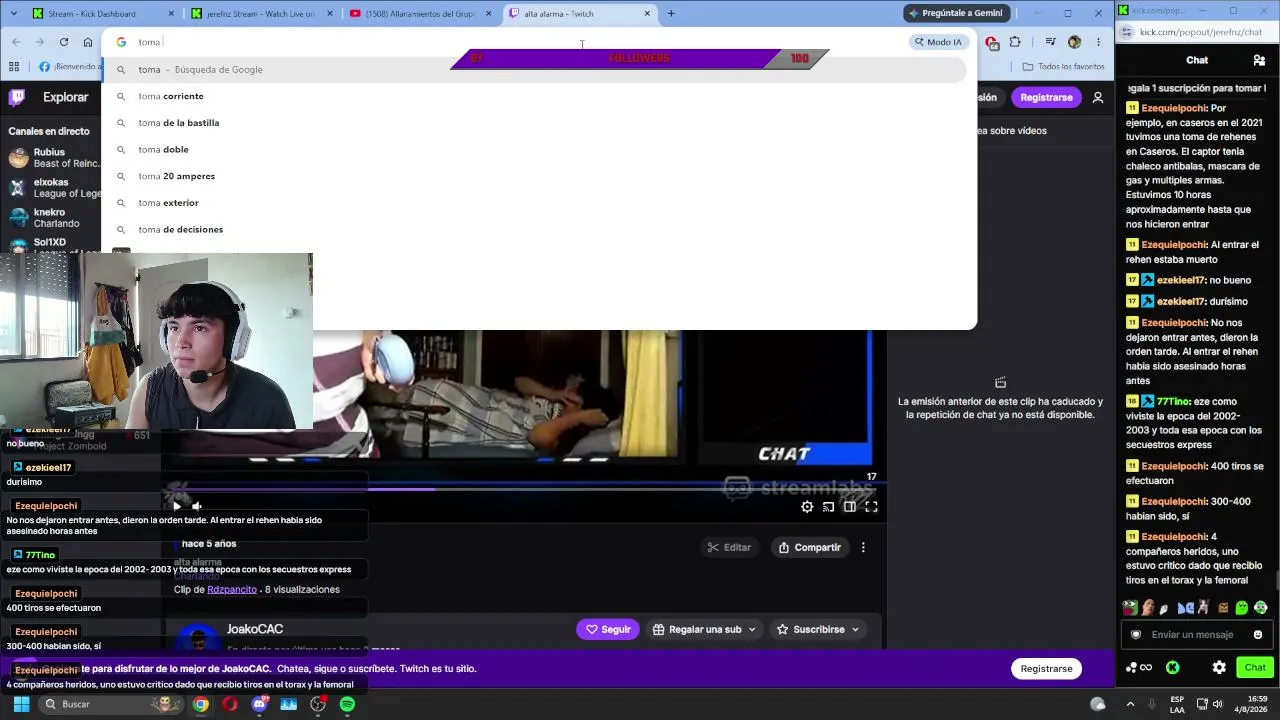This screenshot has width=1280, height=720.
Task: Open Spotify from the taskbar
Action: [347, 704]
